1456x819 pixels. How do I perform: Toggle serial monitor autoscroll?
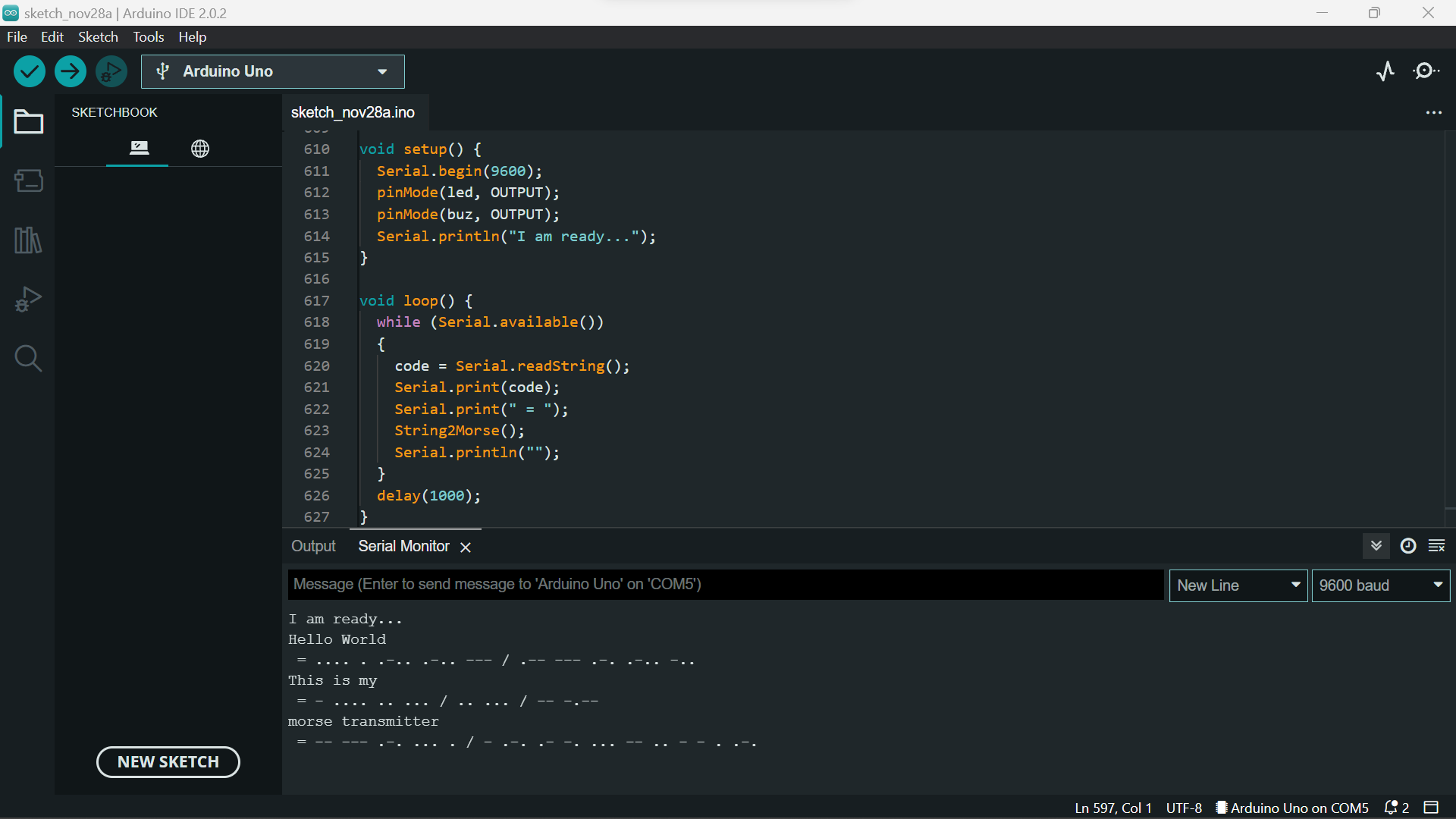1376,546
